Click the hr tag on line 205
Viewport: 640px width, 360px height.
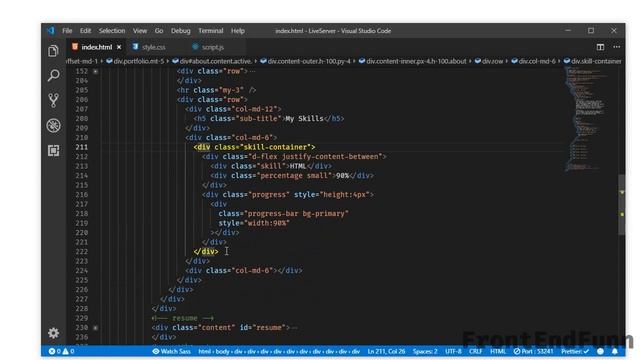(x=216, y=90)
